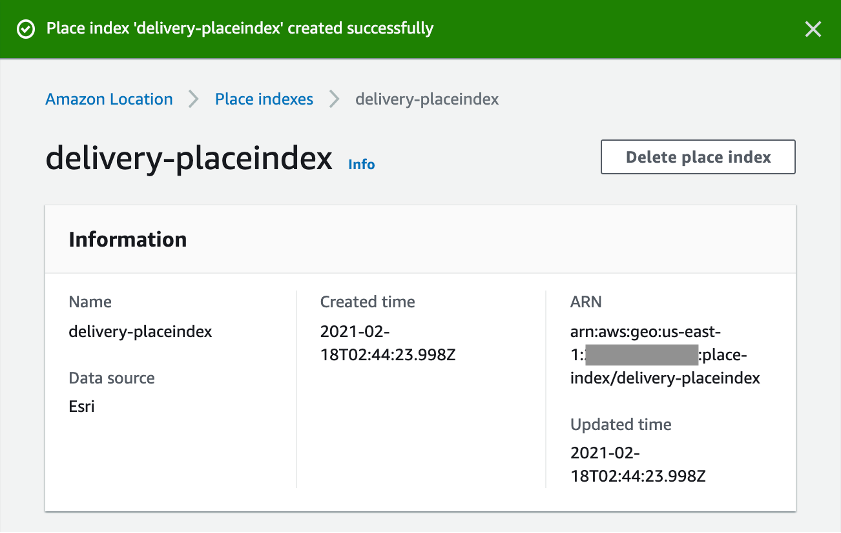Click the ARN label
Image resolution: width=841 pixels, height=533 pixels.
586,302
